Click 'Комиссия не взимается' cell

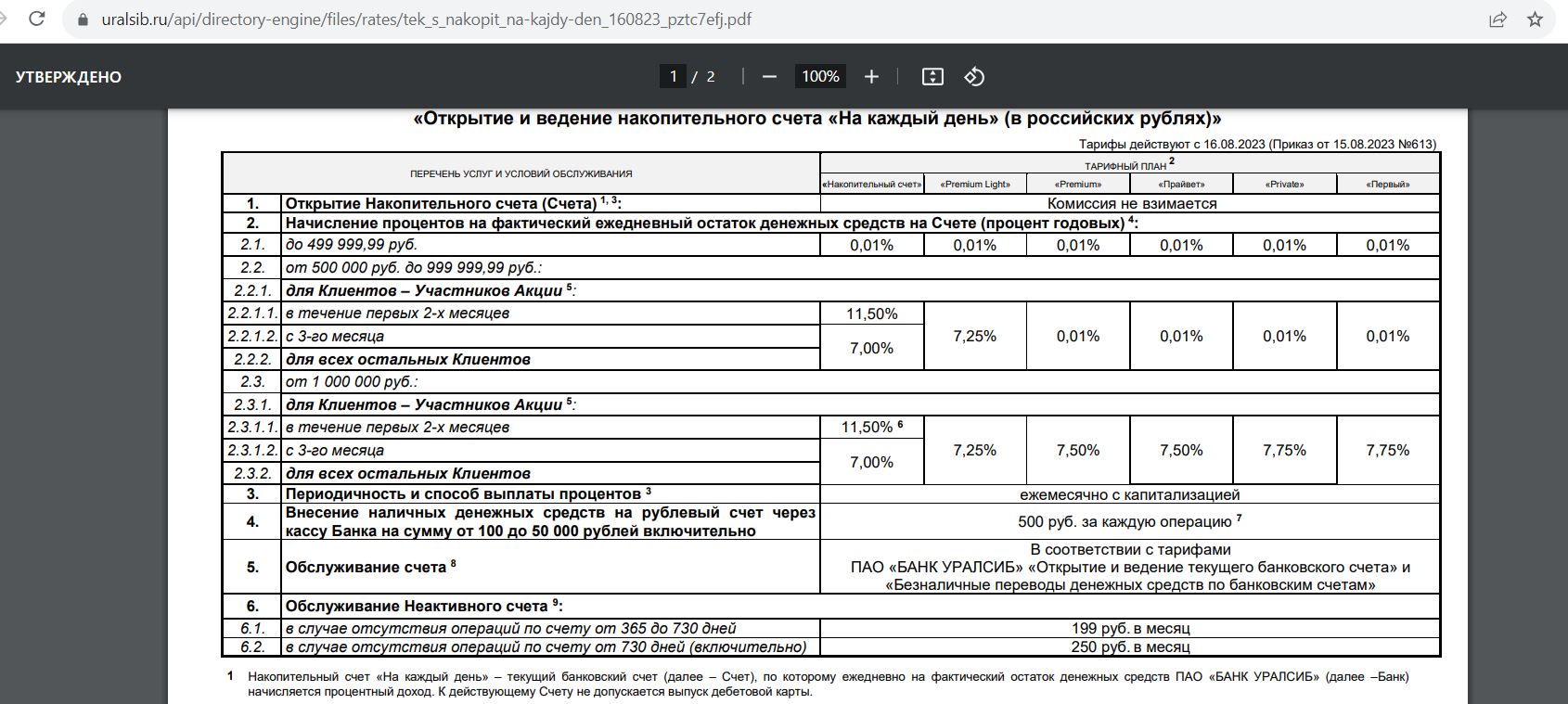coord(1131,203)
